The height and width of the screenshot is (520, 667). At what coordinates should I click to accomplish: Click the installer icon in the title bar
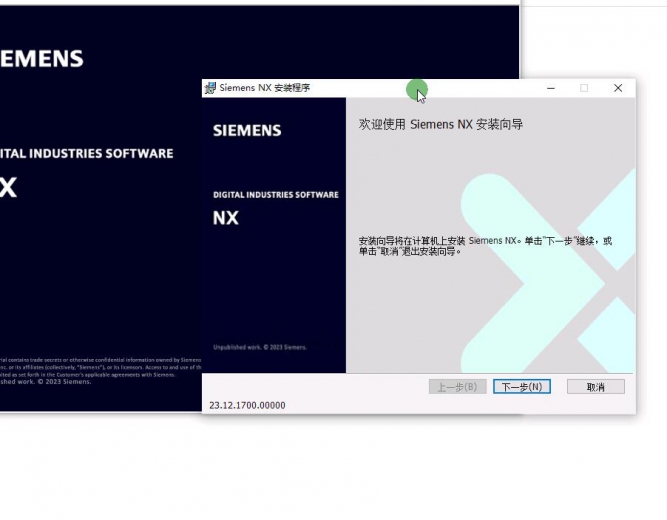pos(210,88)
